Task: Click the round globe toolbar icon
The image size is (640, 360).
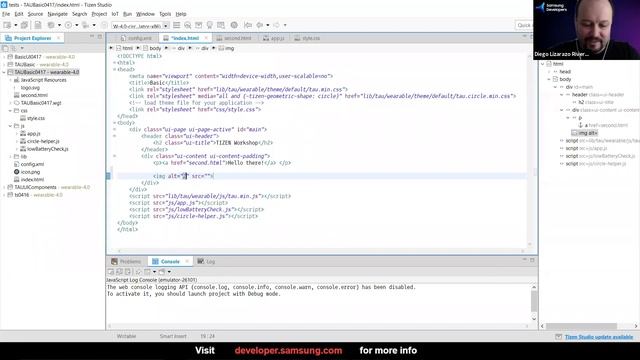Action: pyautogui.click(x=234, y=25)
